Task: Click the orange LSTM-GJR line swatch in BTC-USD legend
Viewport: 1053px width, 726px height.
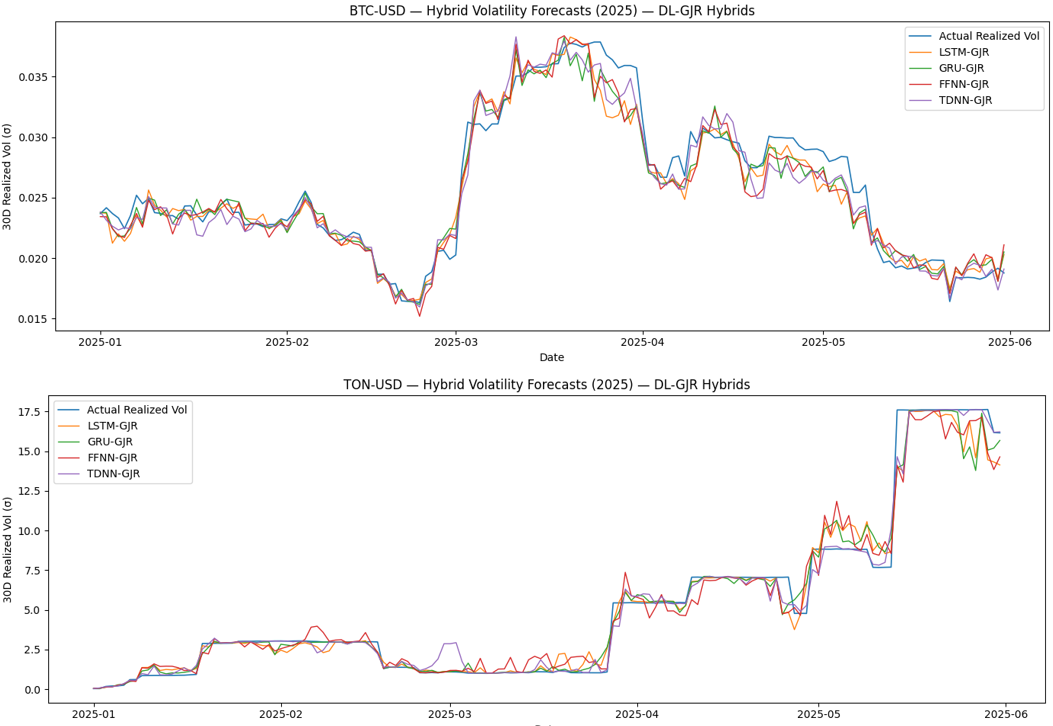Action: (x=921, y=53)
